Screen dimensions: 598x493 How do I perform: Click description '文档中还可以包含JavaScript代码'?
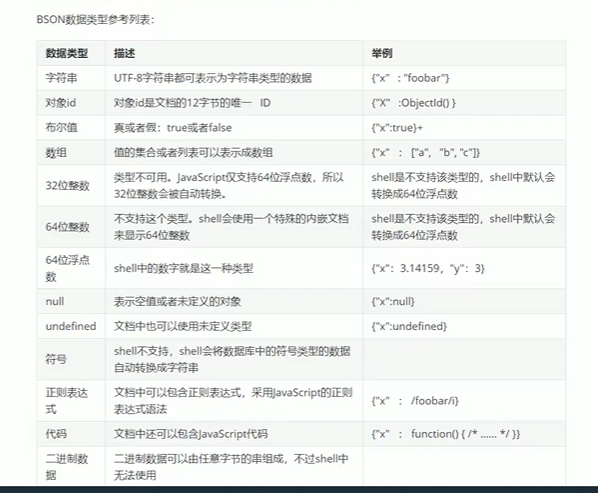tap(191, 434)
